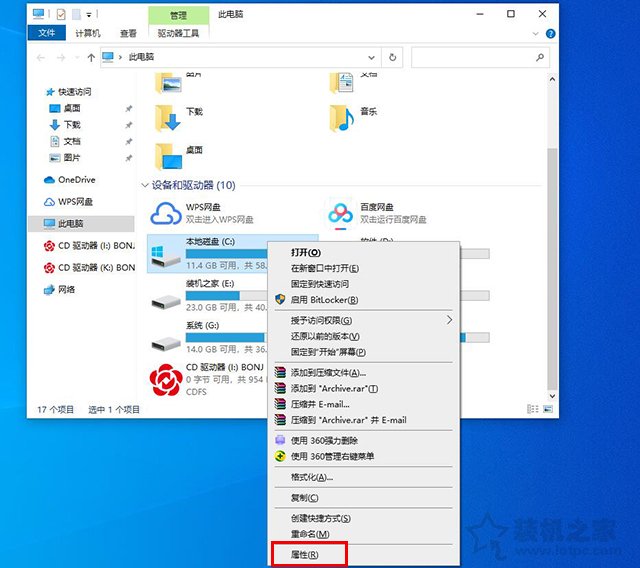Screen dimensions: 640x568
Task: Select CD 驱动器 (I:) in navigation pane
Action: tap(96, 246)
